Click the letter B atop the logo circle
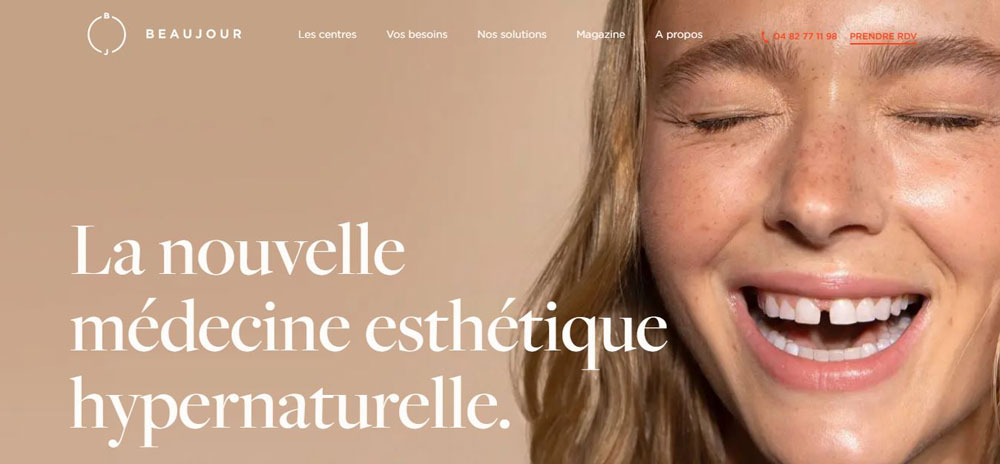The image size is (1000, 464). point(107,16)
